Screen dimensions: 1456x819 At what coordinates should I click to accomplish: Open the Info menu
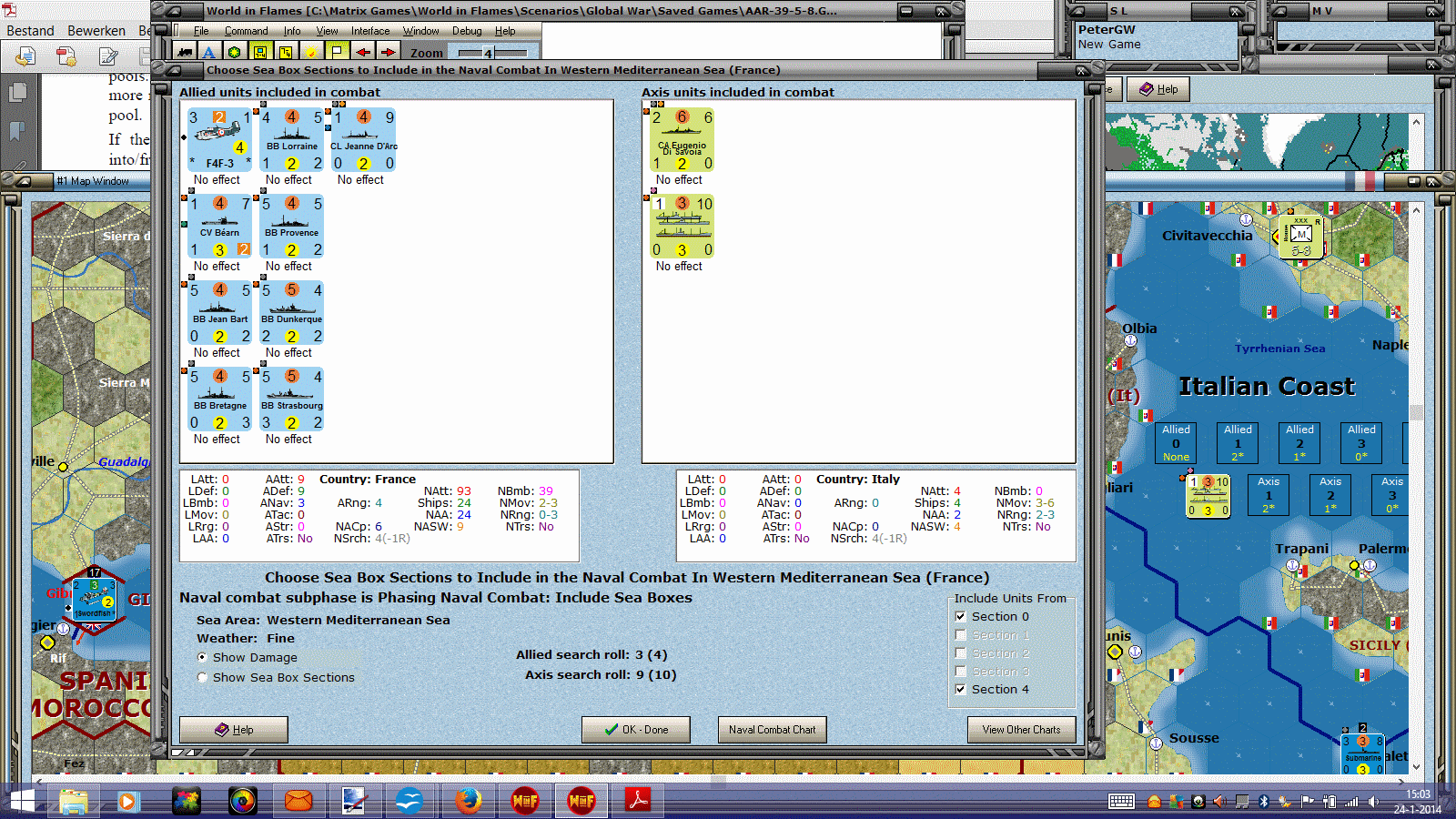coord(292,31)
